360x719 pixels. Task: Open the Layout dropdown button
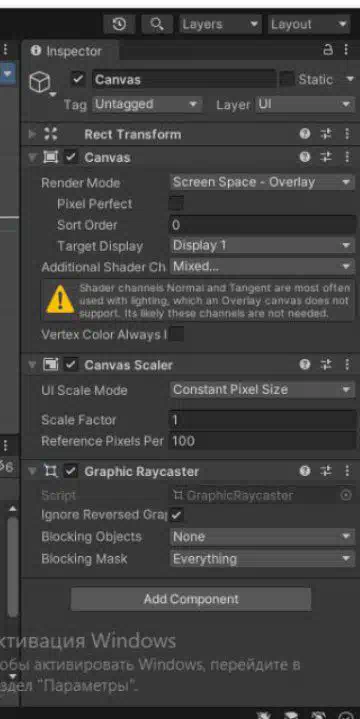pos(309,24)
